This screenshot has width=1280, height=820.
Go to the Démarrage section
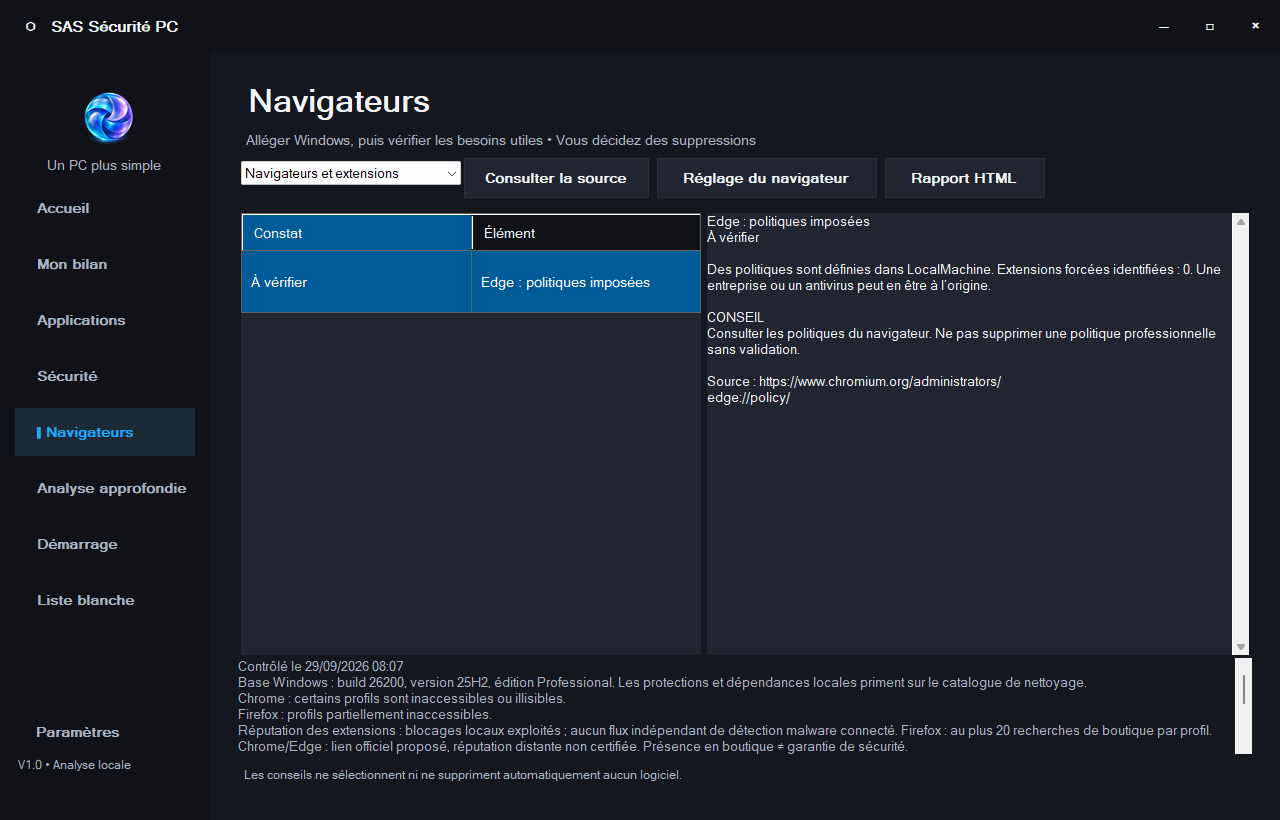pyautogui.click(x=77, y=544)
